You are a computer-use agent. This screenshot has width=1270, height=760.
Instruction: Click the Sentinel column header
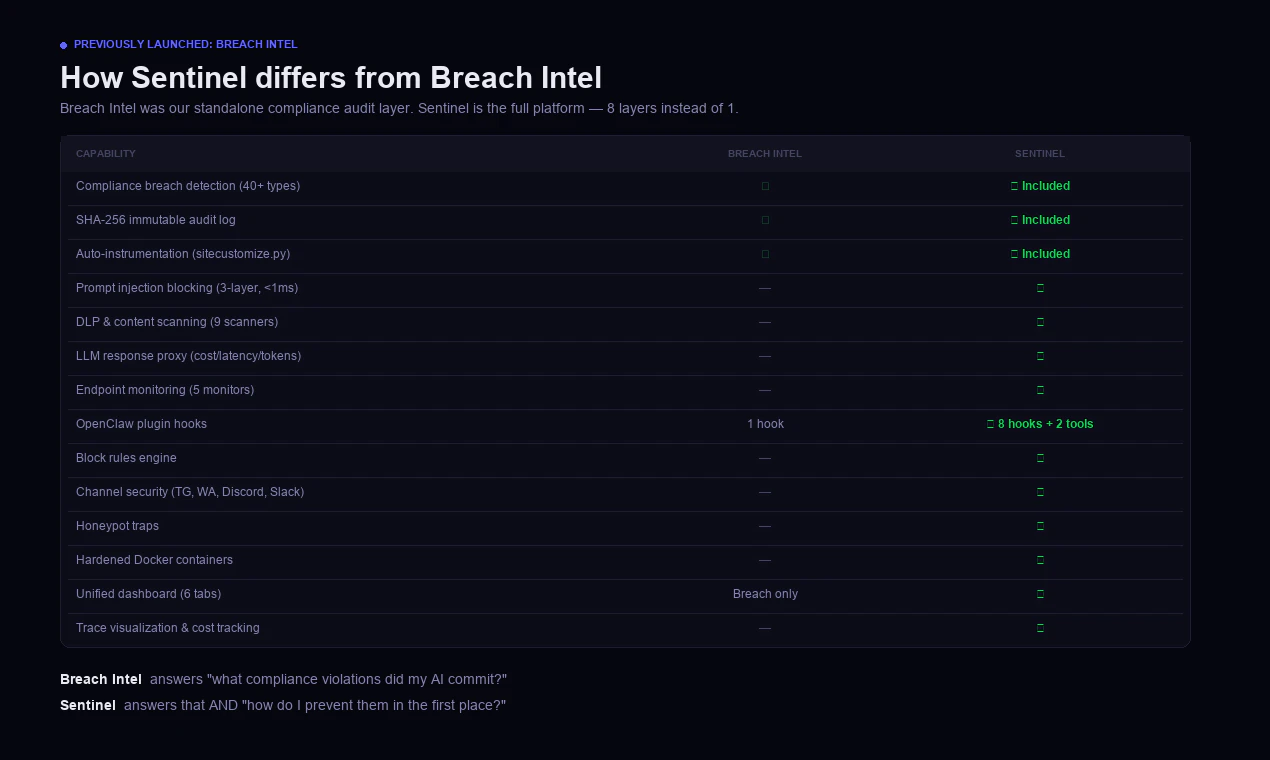click(x=1040, y=154)
